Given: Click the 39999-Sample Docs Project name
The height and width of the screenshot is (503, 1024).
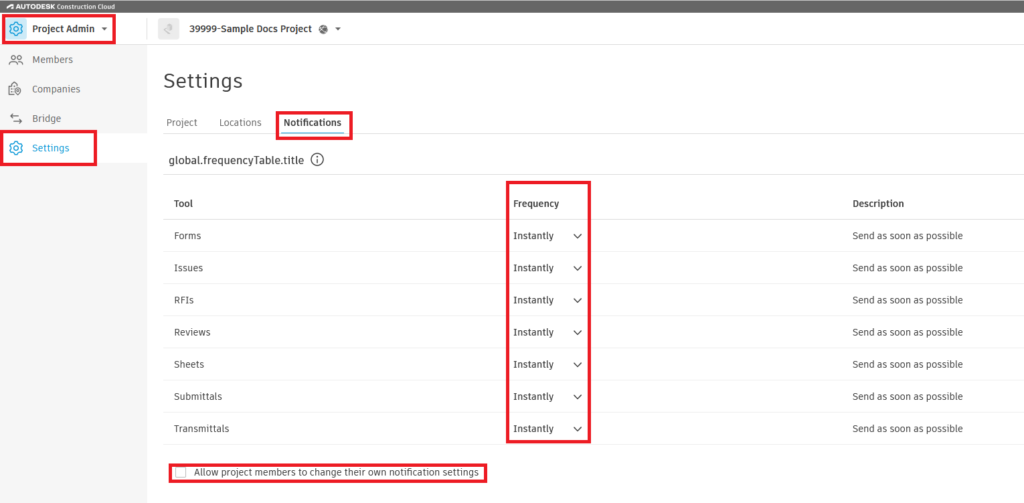Looking at the screenshot, I should (x=250, y=29).
